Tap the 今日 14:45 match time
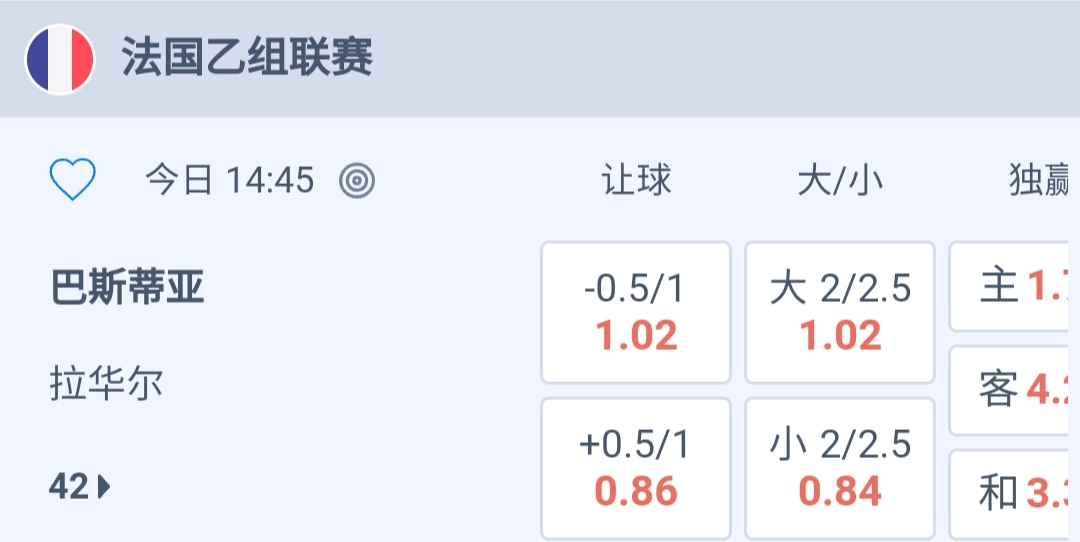The height and width of the screenshot is (542, 1080). point(229,181)
